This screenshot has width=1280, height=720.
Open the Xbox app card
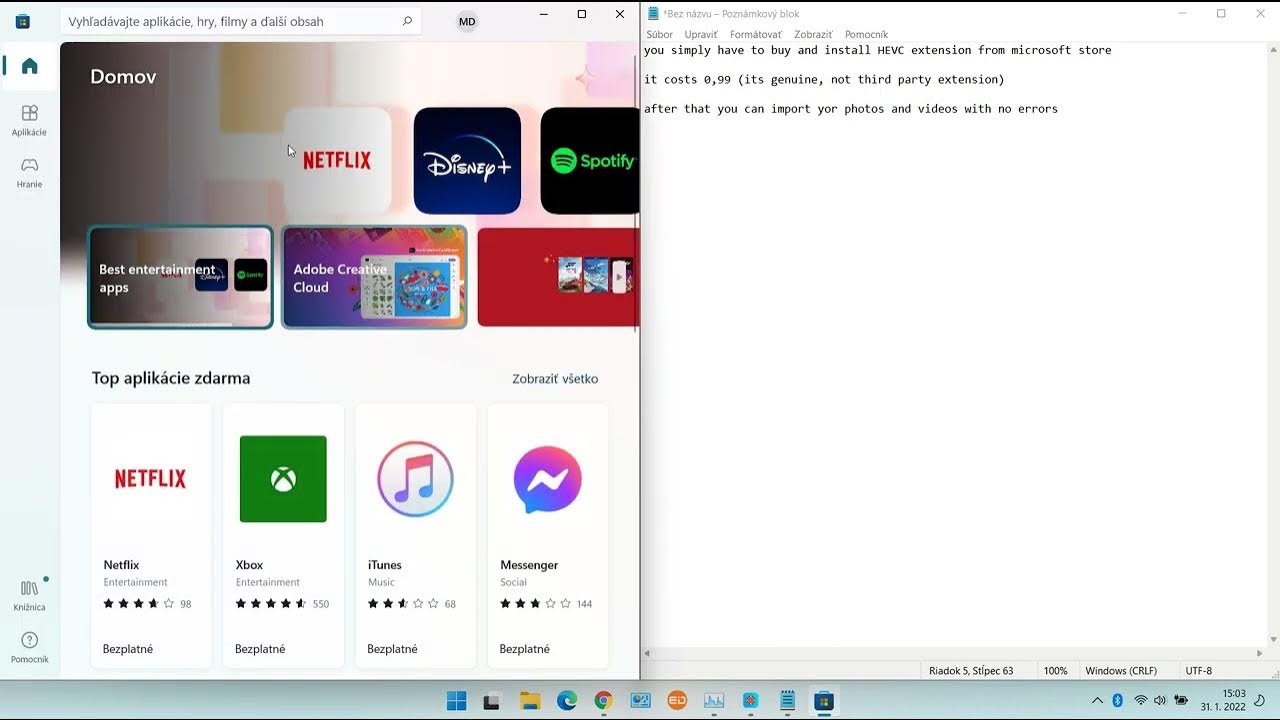[283, 536]
